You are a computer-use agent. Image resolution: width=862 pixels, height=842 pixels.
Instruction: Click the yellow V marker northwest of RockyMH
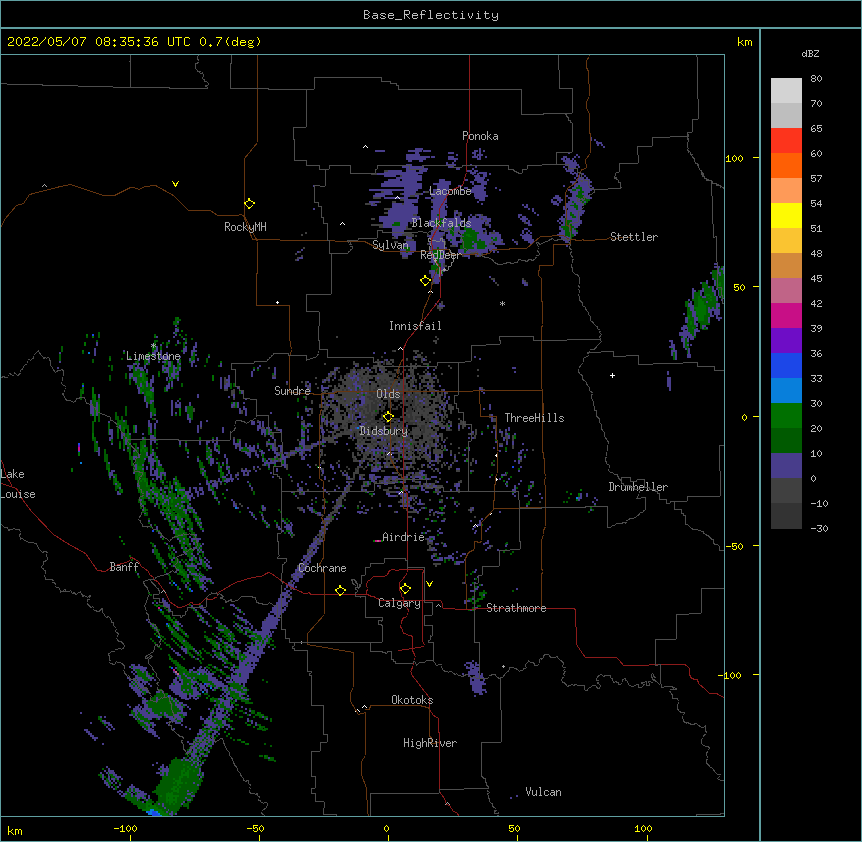[175, 184]
